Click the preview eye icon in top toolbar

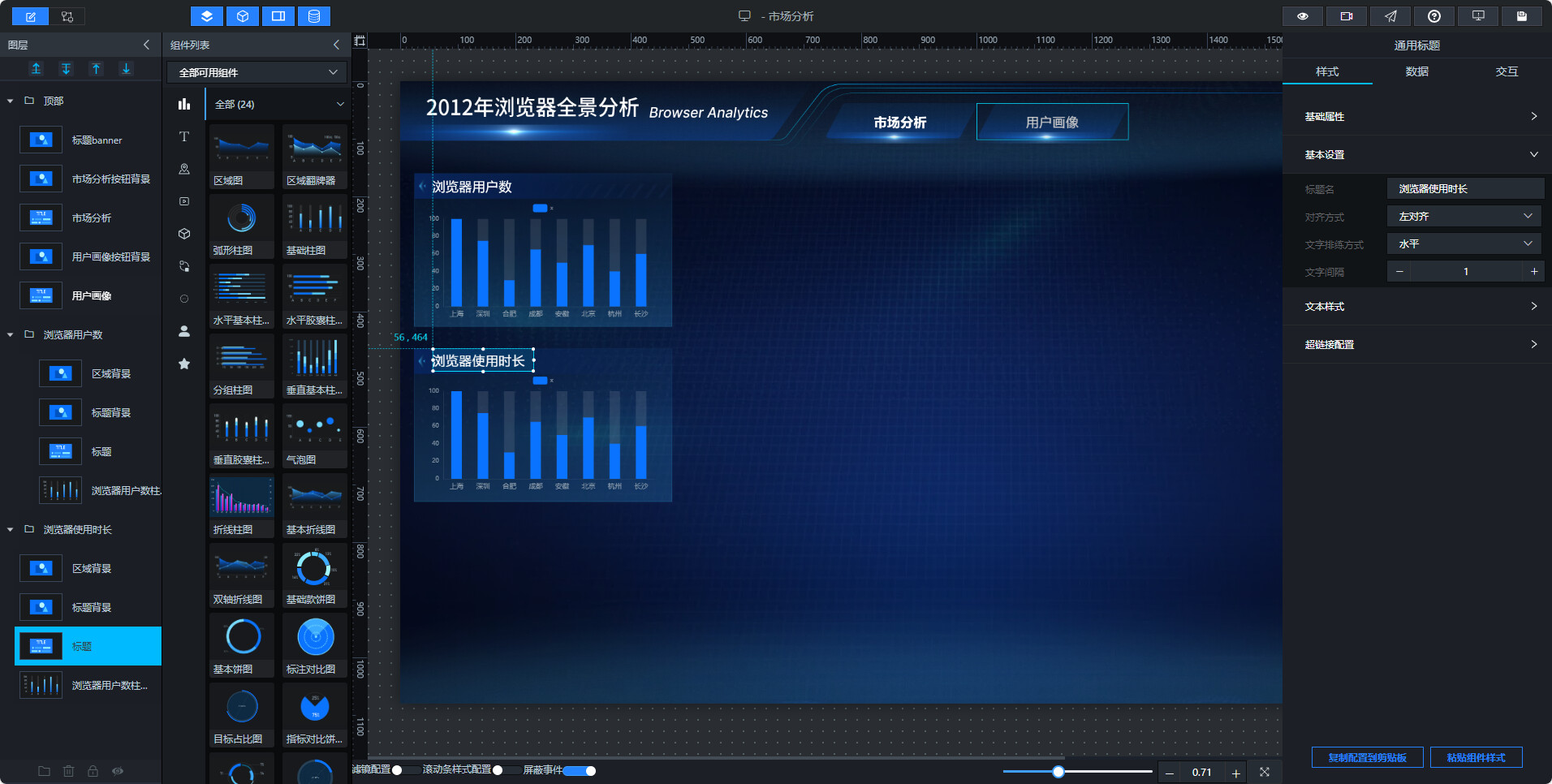pyautogui.click(x=1303, y=16)
